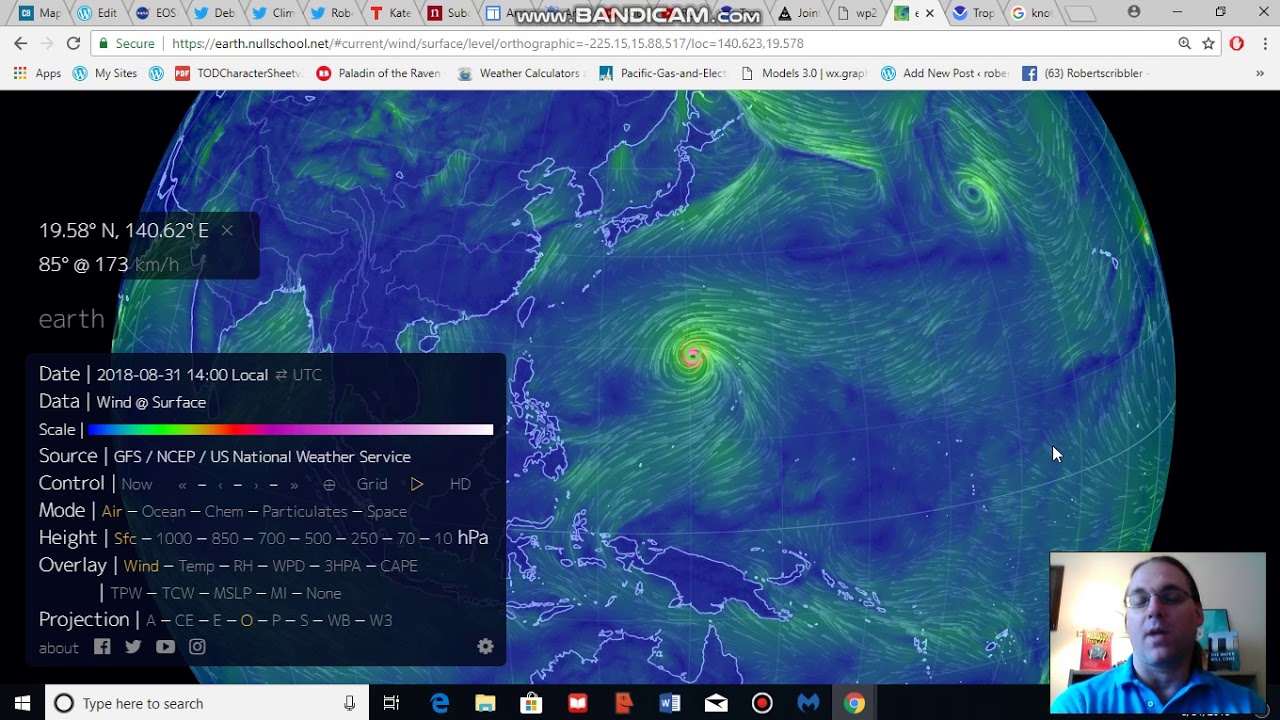1280x720 pixels.
Task: Open the Instagram icon in earth menu
Action: click(x=197, y=647)
